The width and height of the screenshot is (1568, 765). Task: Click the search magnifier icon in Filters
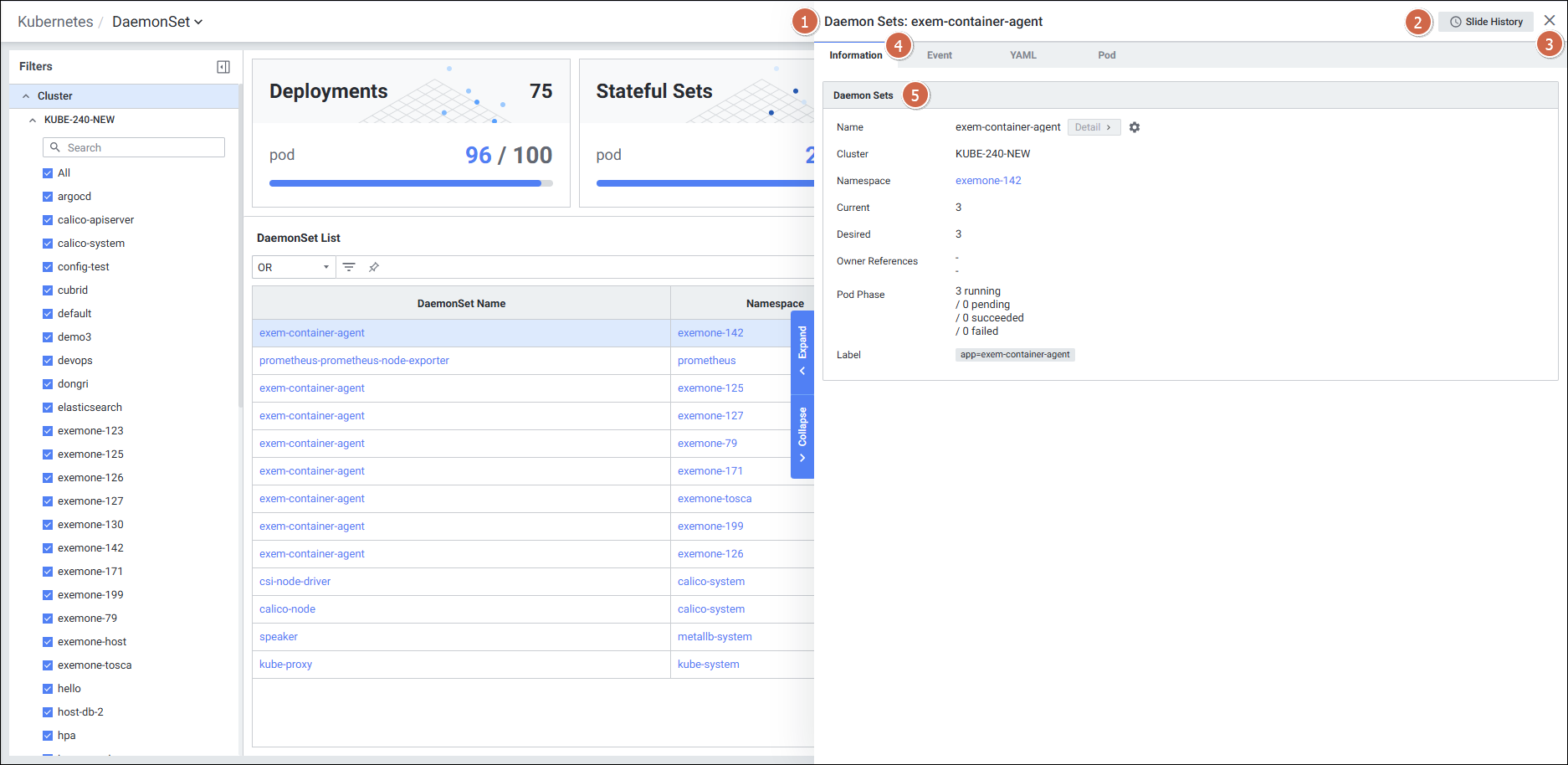tap(55, 147)
